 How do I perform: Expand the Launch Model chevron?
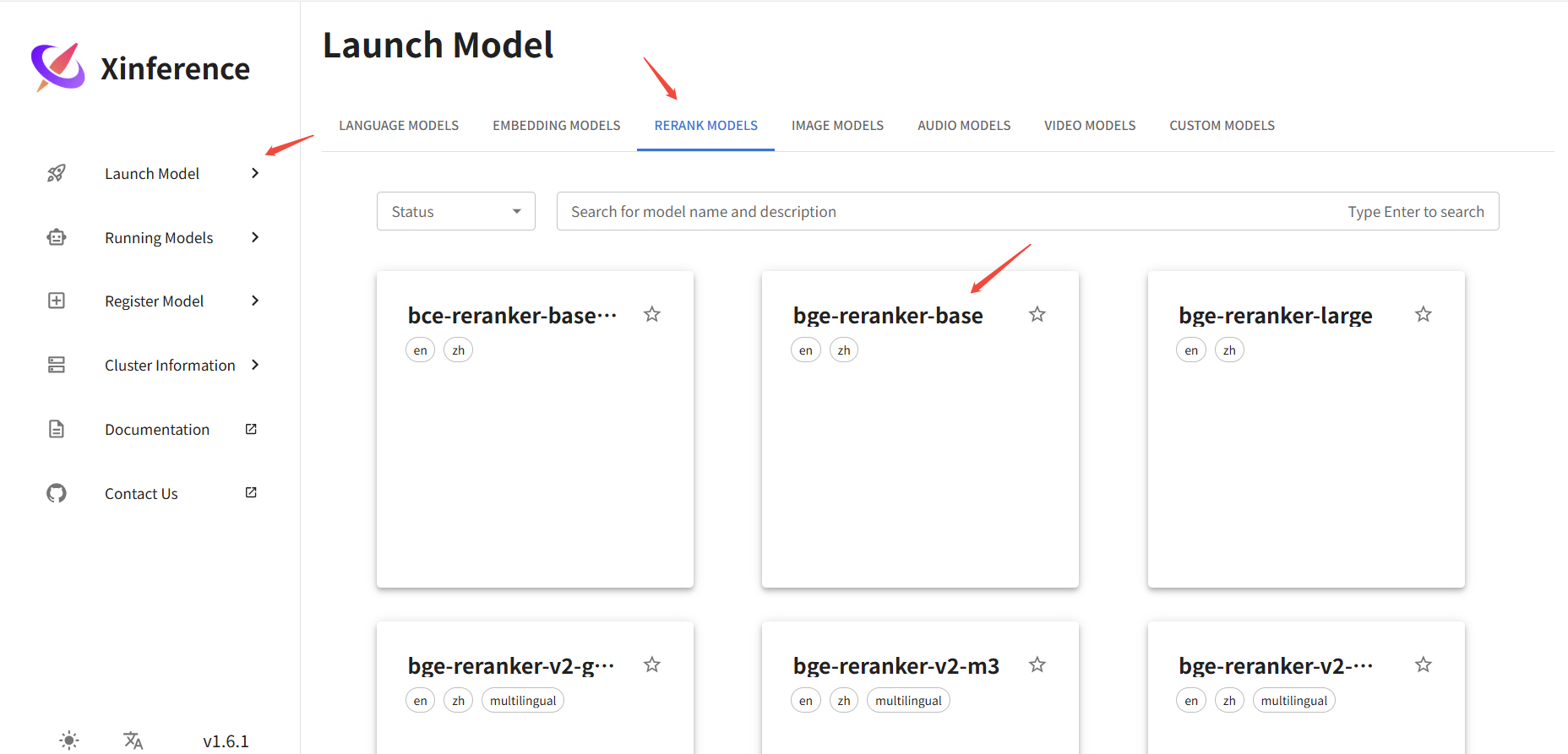tap(255, 173)
